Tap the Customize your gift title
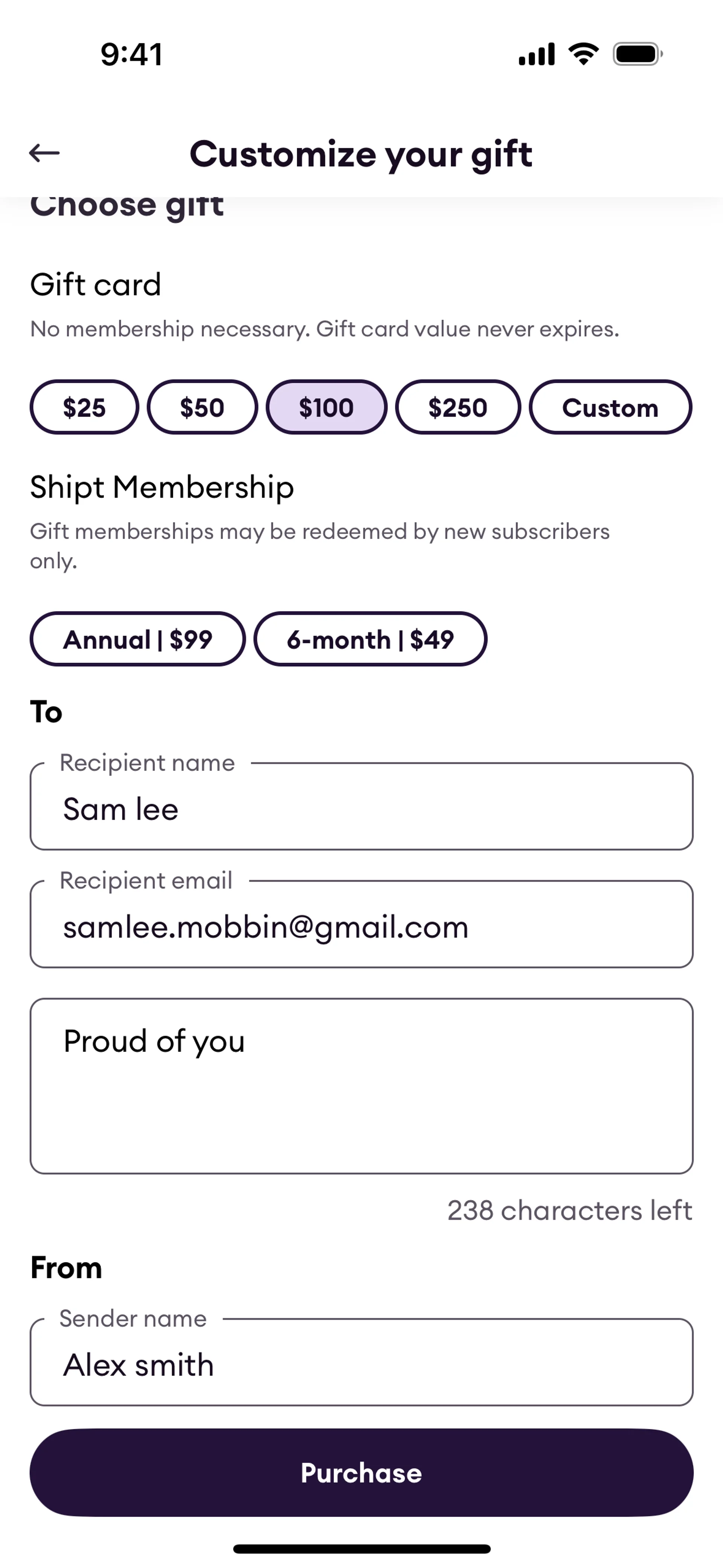The image size is (723, 1568). coord(361,154)
